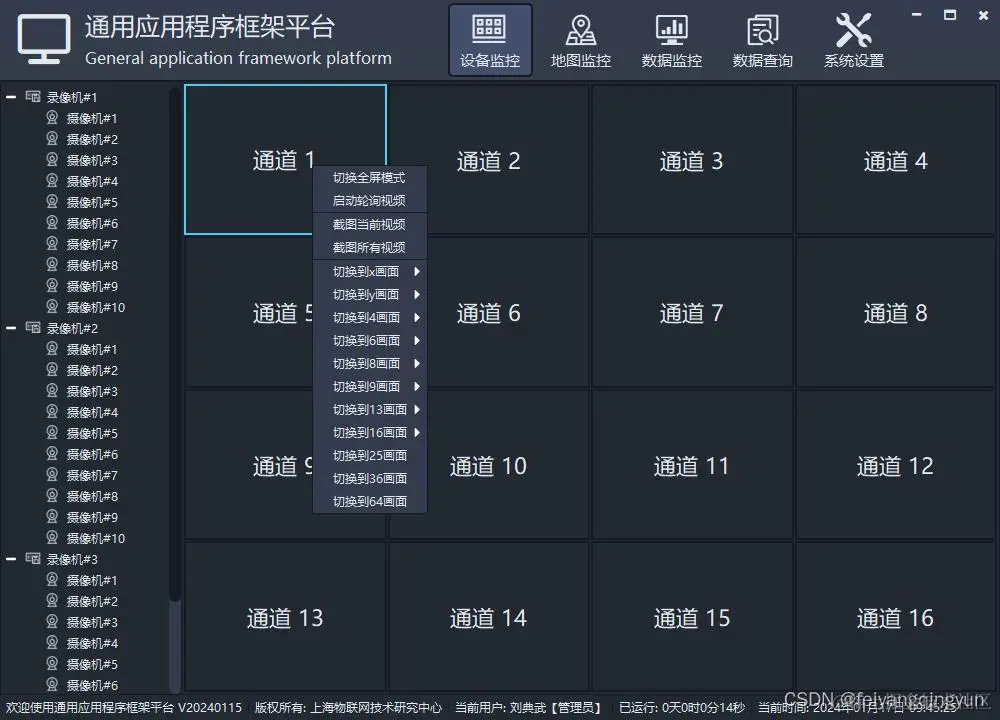Click camera icon beside 摄像机#10
The width and height of the screenshot is (1000, 720).
[52, 307]
